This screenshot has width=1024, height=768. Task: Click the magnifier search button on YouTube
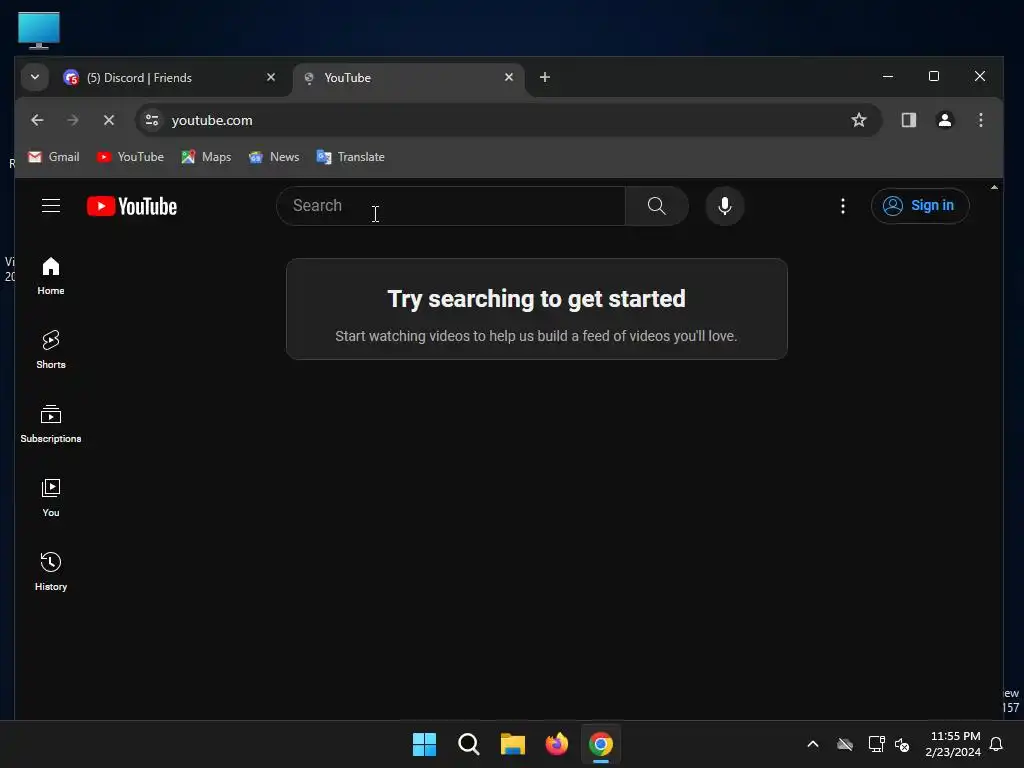pos(656,206)
